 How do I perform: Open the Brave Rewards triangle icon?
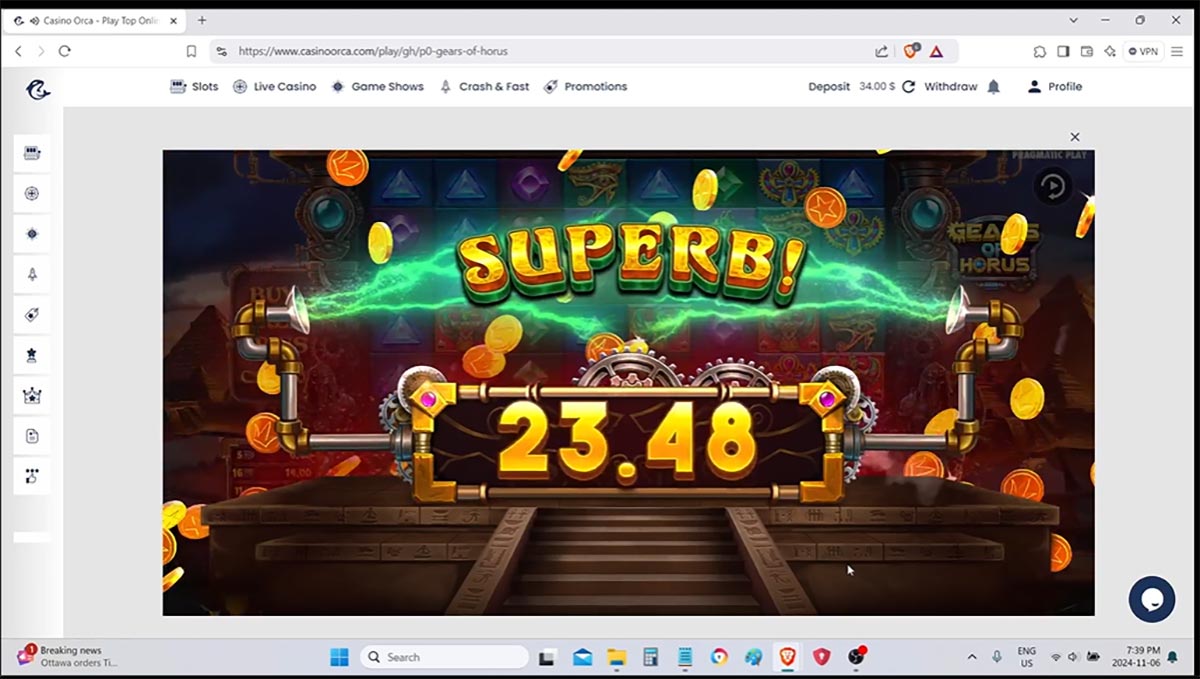click(x=936, y=51)
